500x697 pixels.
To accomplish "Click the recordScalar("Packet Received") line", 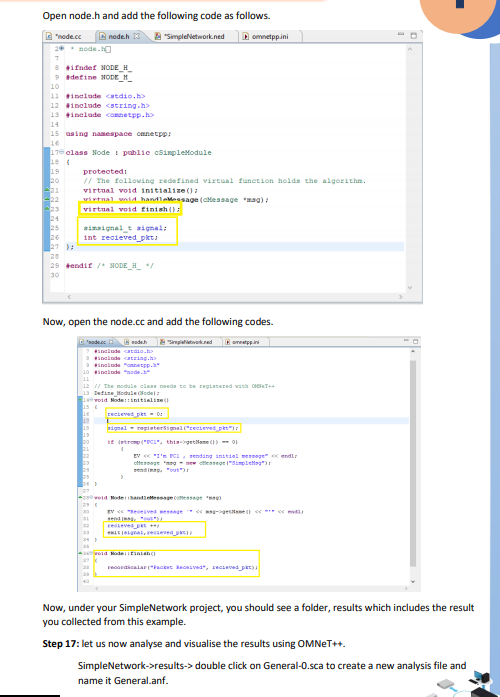I will point(182,567).
